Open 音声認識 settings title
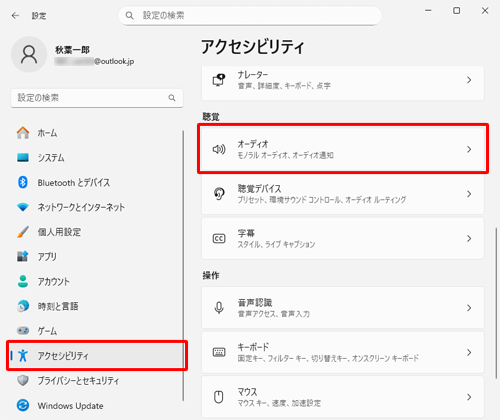This screenshot has width=500, height=420. pyautogui.click(x=255, y=303)
